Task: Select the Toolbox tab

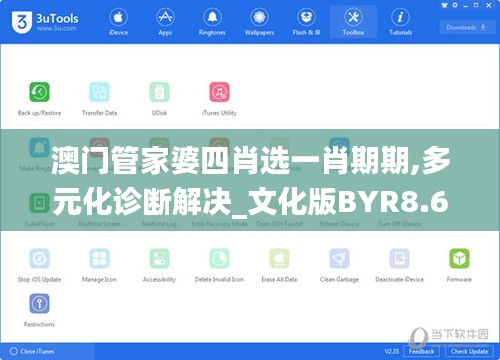Action: [353, 22]
